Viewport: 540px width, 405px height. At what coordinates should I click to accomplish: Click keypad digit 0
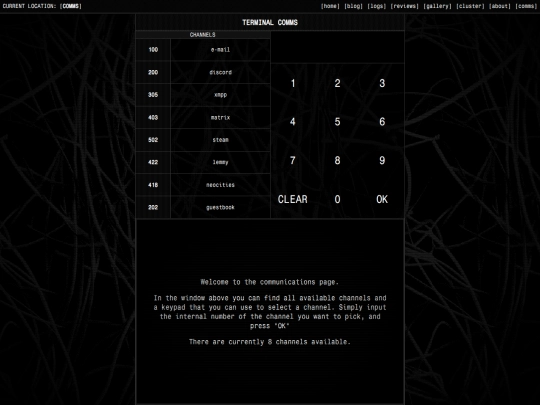tap(338, 199)
